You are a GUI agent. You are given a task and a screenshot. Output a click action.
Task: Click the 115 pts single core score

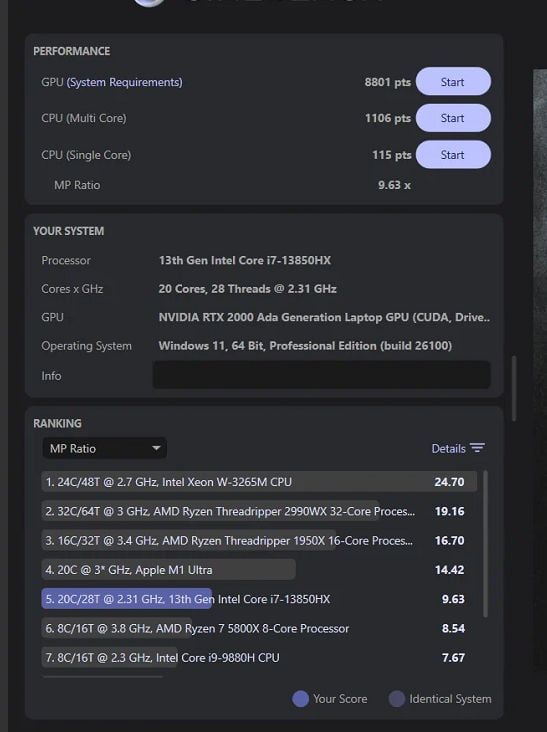[x=391, y=155]
